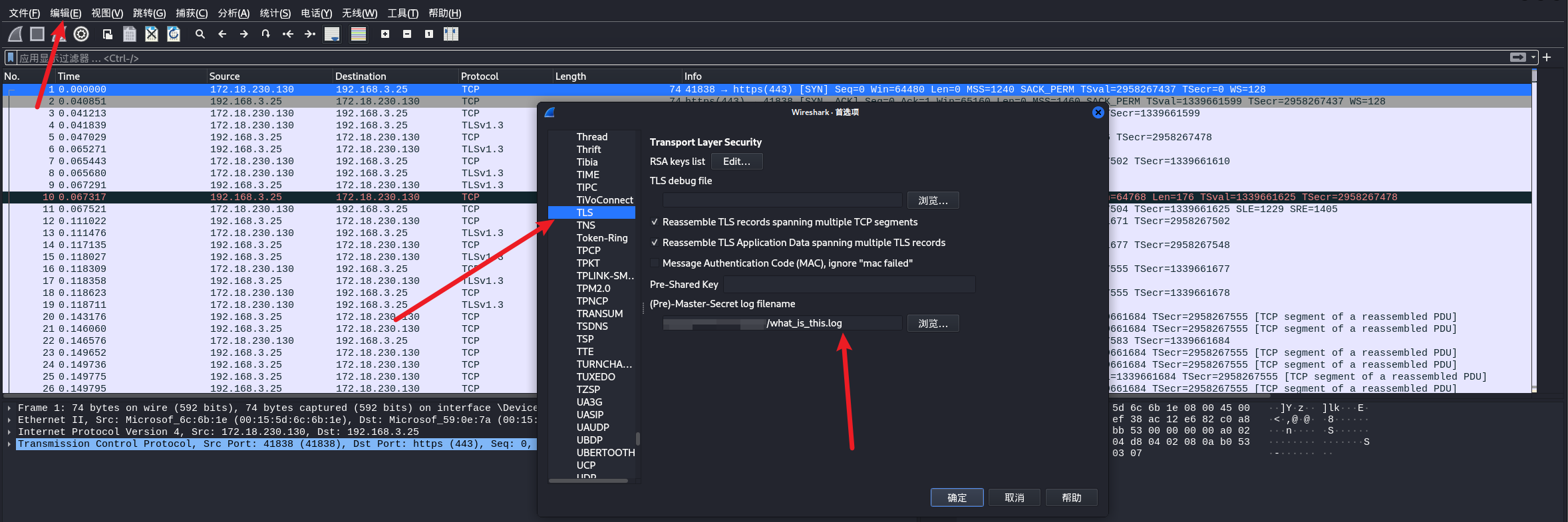Toggle auto-scroll during live capture
Image resolution: width=1568 pixels, height=522 pixels.
click(332, 34)
